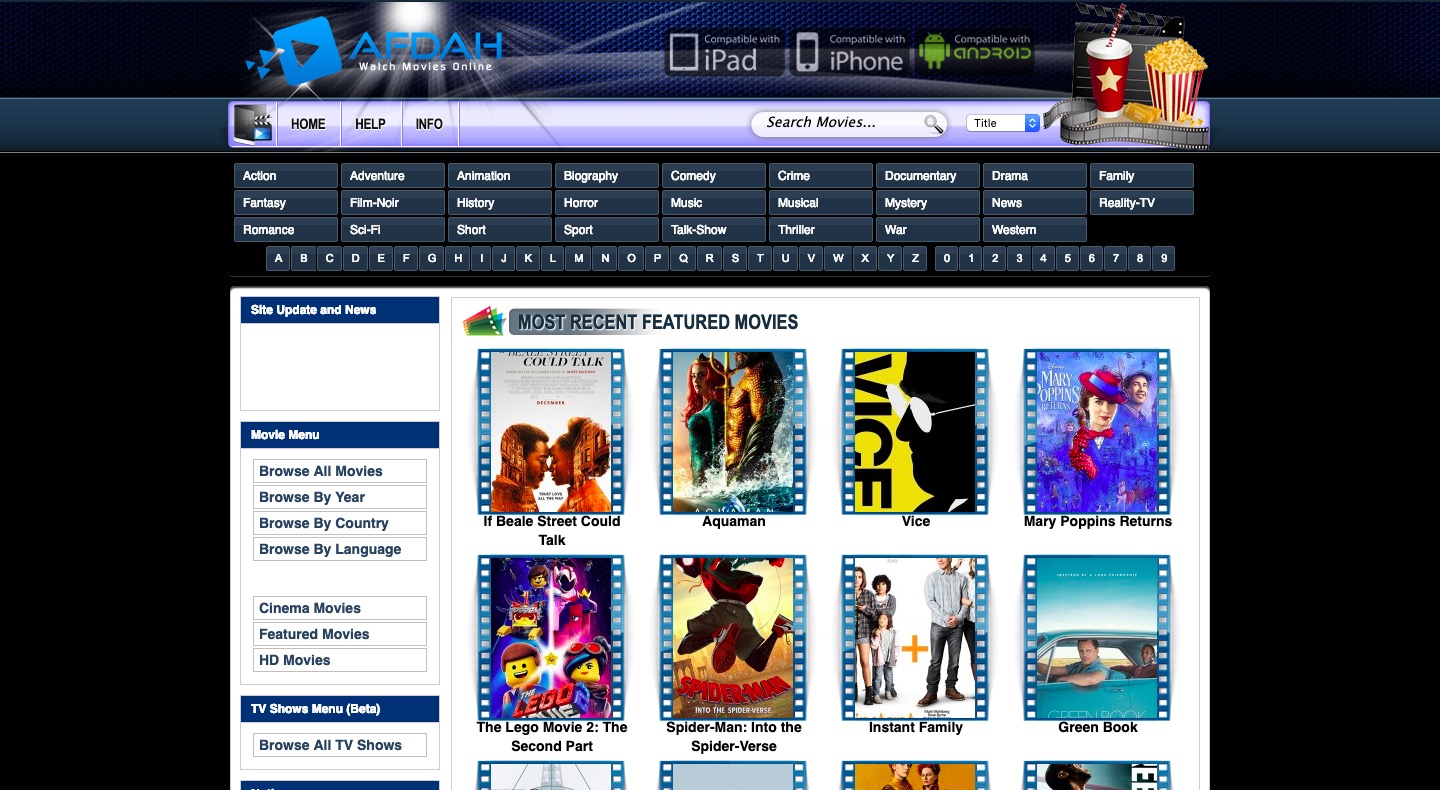Open HD Movies link
This screenshot has width=1440, height=790.
340,660
